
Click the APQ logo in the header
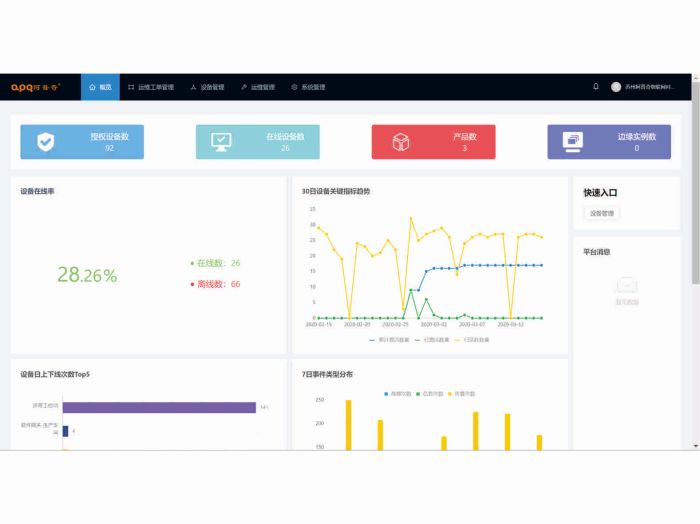tap(35, 87)
